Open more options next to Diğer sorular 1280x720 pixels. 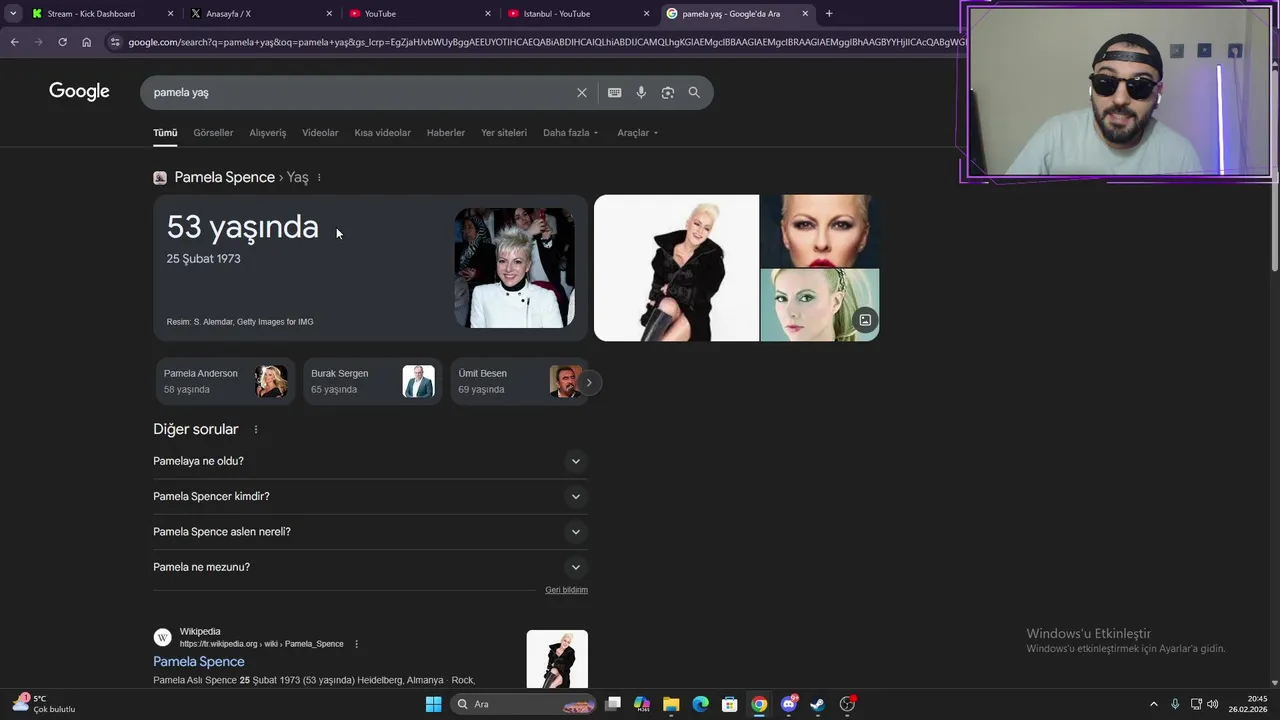point(255,429)
